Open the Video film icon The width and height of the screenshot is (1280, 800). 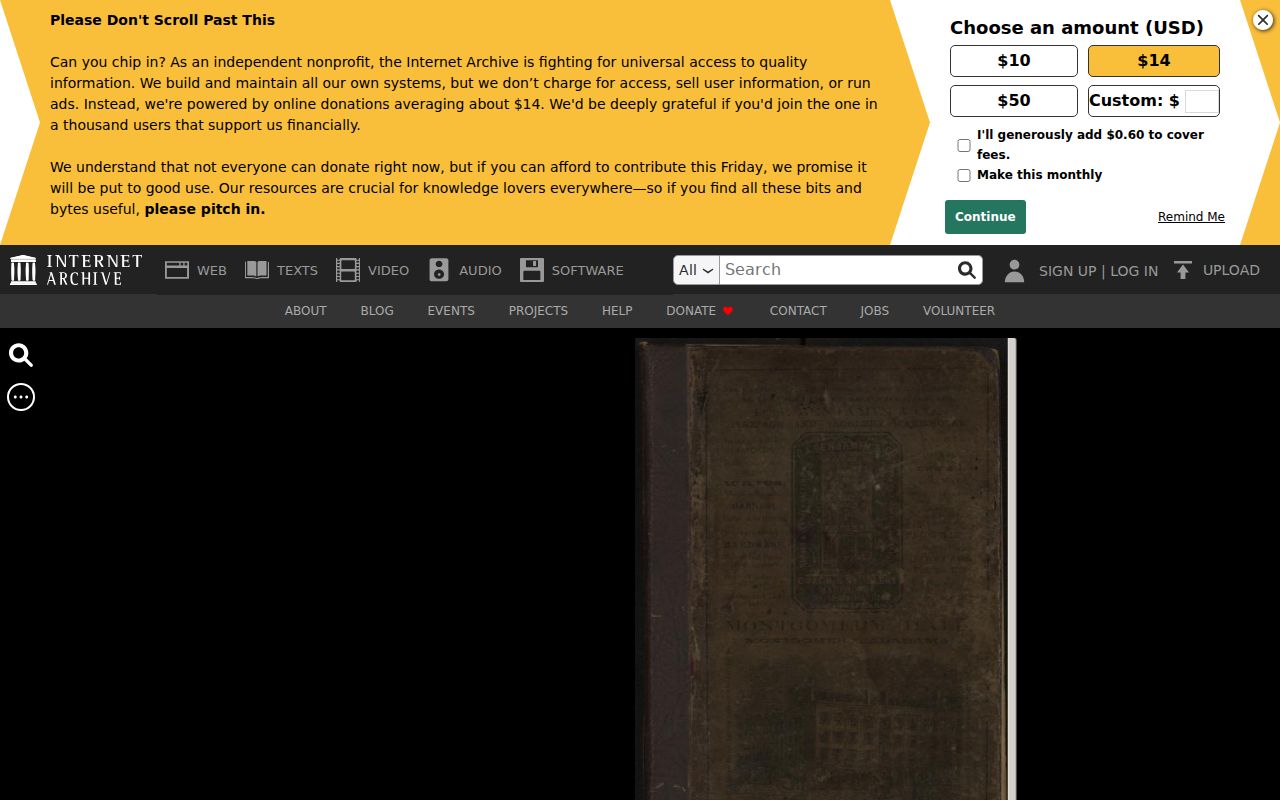[348, 270]
